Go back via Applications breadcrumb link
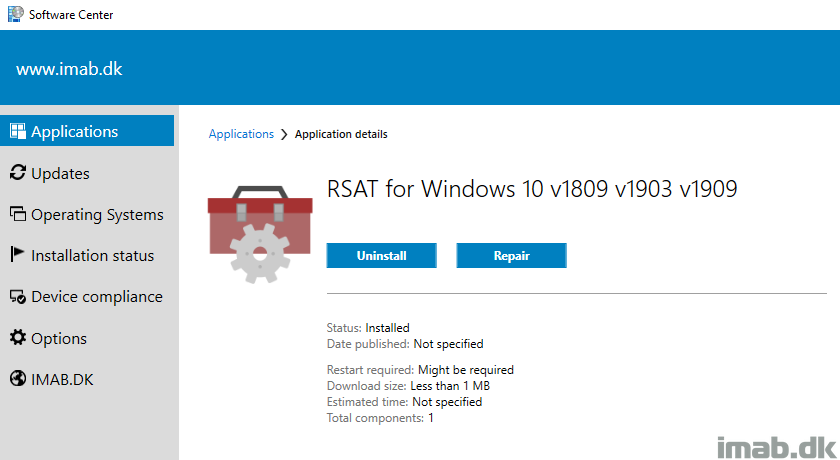The image size is (840, 460). [241, 134]
